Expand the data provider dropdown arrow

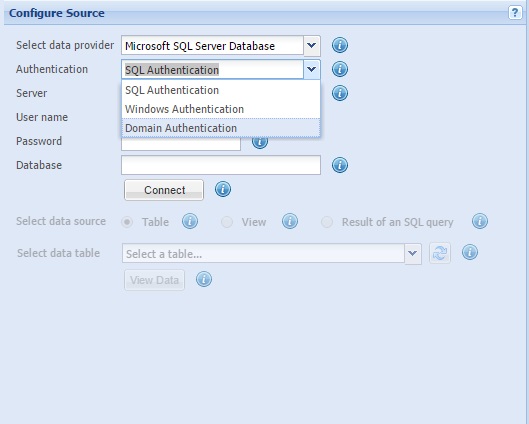(312, 45)
